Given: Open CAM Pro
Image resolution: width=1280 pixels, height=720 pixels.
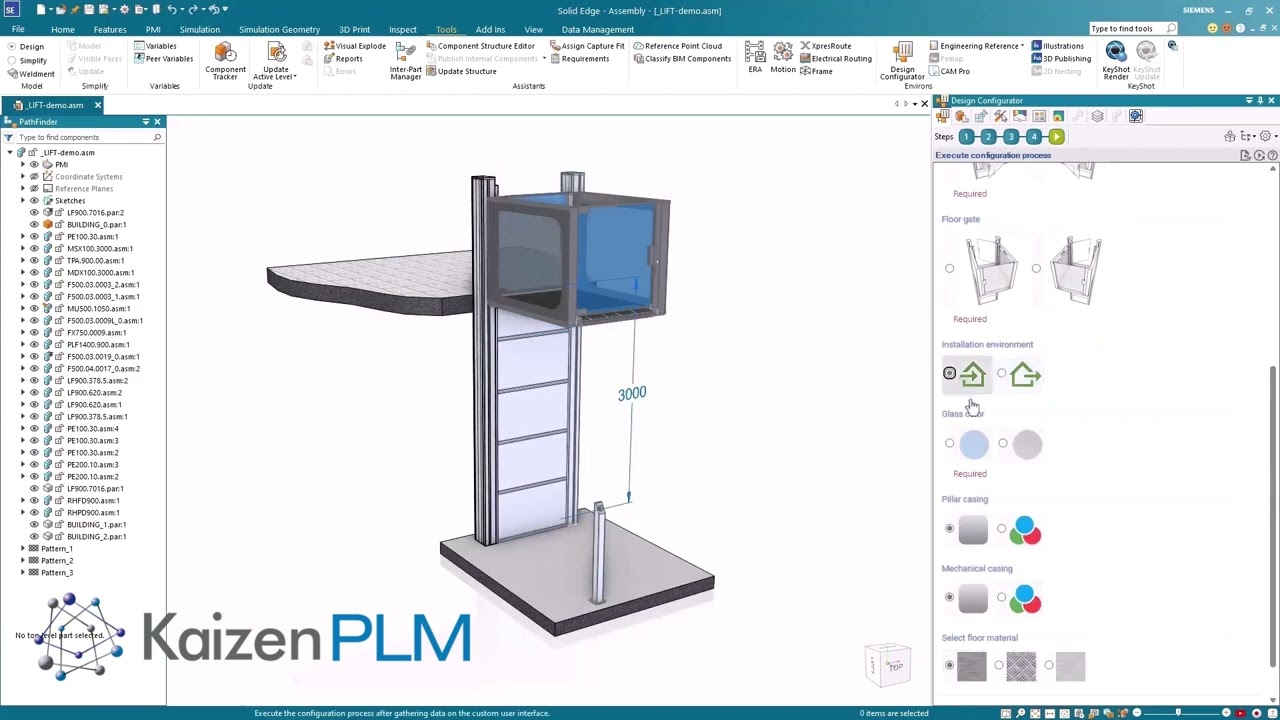Looking at the screenshot, I should pos(948,72).
